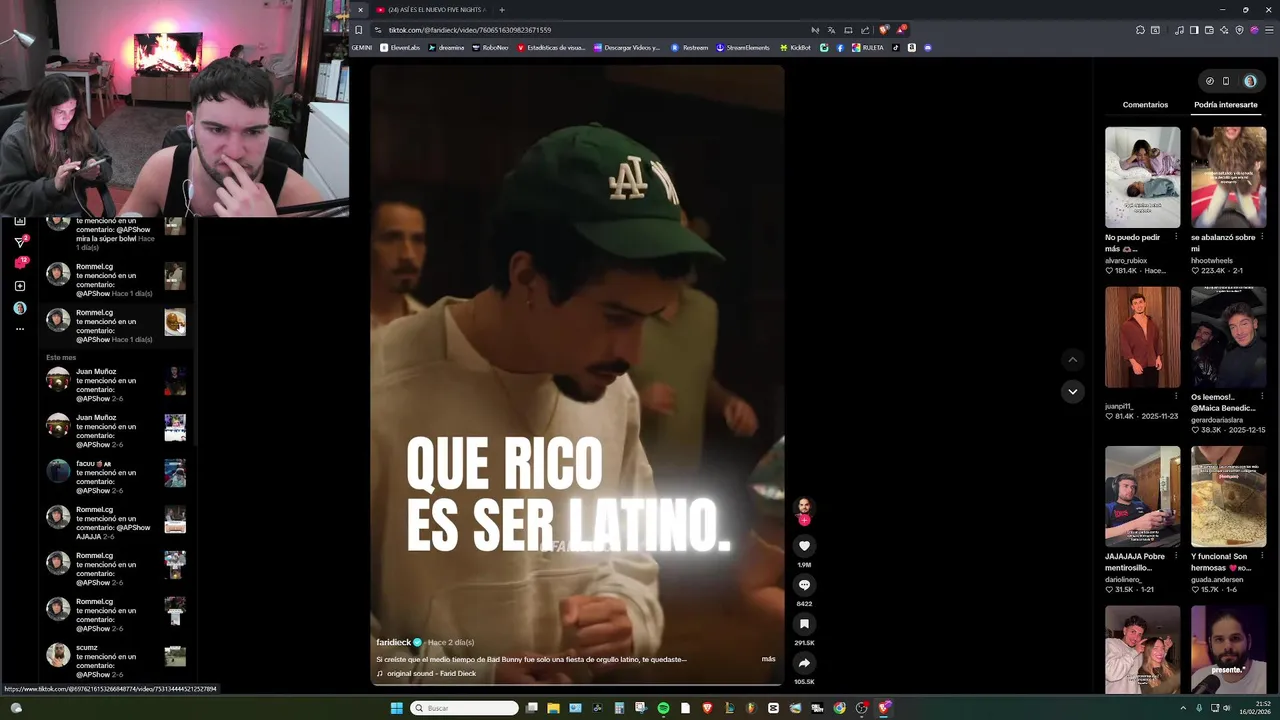This screenshot has height=720, width=1280.
Task: Open 'JAJAJAJA Pobre mentirosillo' video thumbnail
Action: point(1142,497)
